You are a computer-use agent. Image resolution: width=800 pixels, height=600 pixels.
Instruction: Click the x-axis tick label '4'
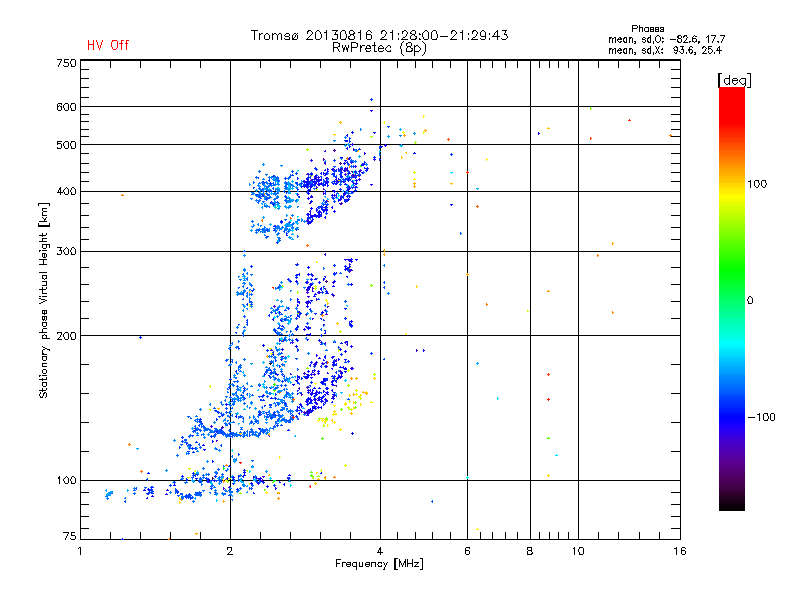(x=380, y=551)
